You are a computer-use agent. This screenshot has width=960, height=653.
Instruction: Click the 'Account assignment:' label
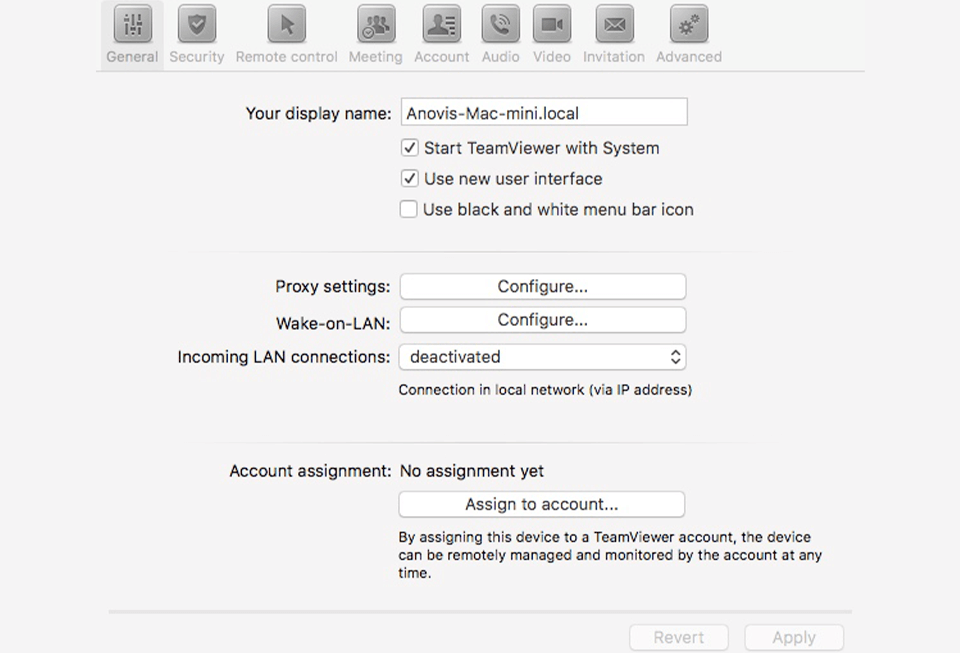click(310, 471)
